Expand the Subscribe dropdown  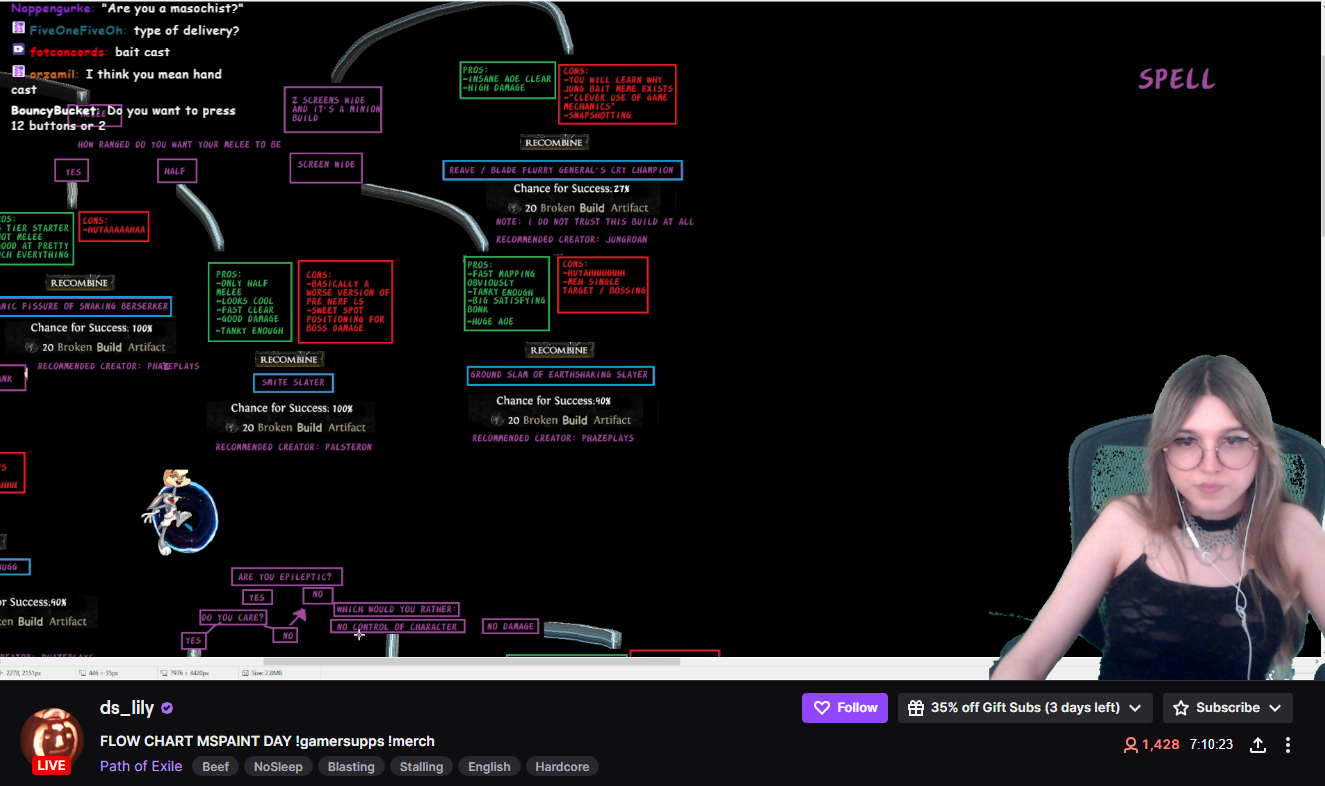1227,707
